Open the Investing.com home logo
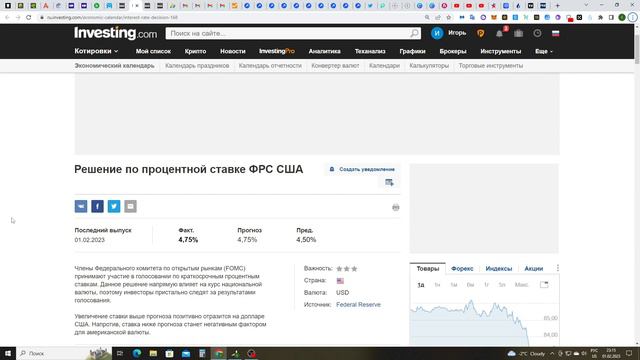Image resolution: width=640 pixels, height=360 pixels. (116, 33)
